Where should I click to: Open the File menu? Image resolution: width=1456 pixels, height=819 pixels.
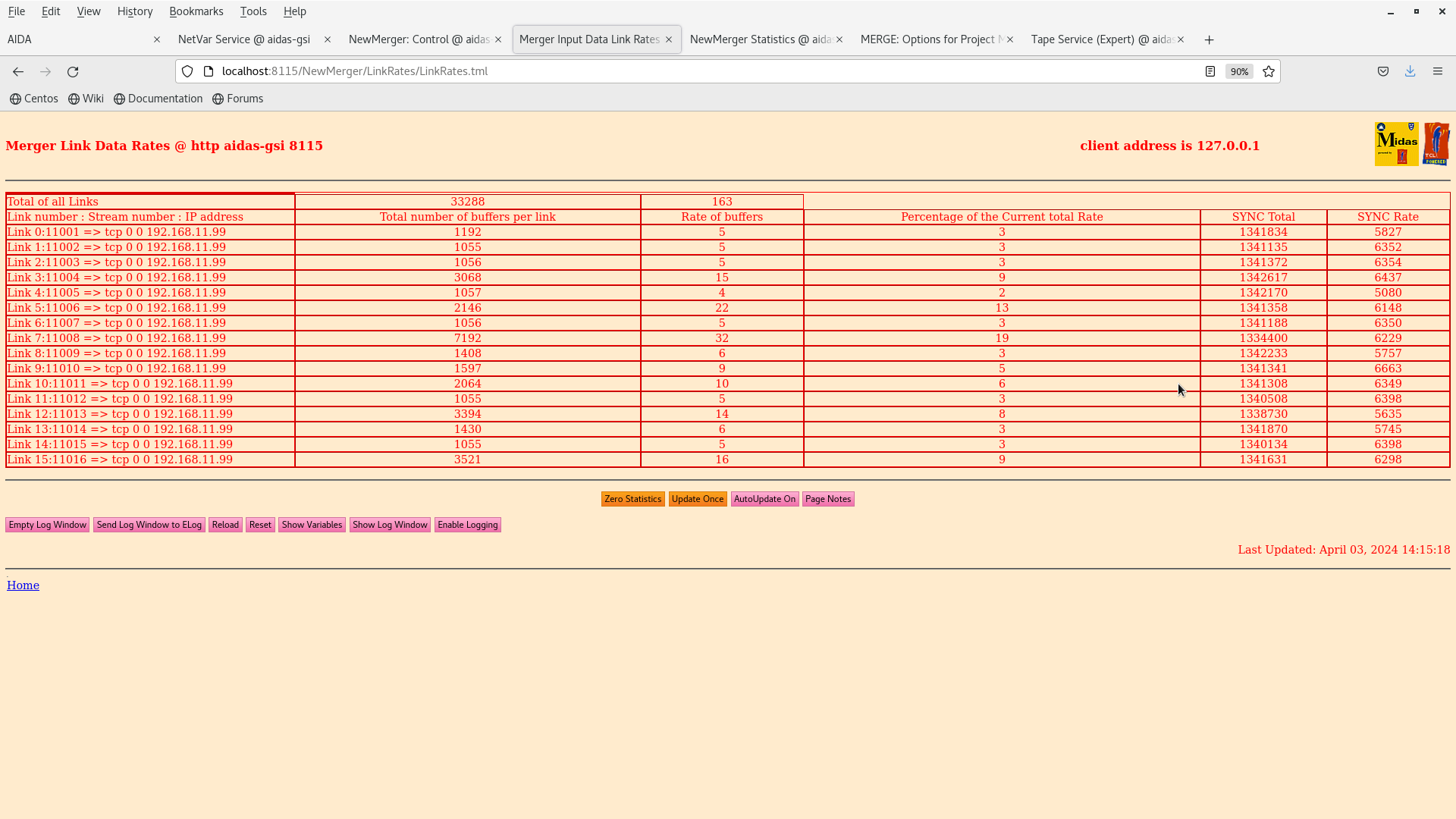(x=17, y=11)
